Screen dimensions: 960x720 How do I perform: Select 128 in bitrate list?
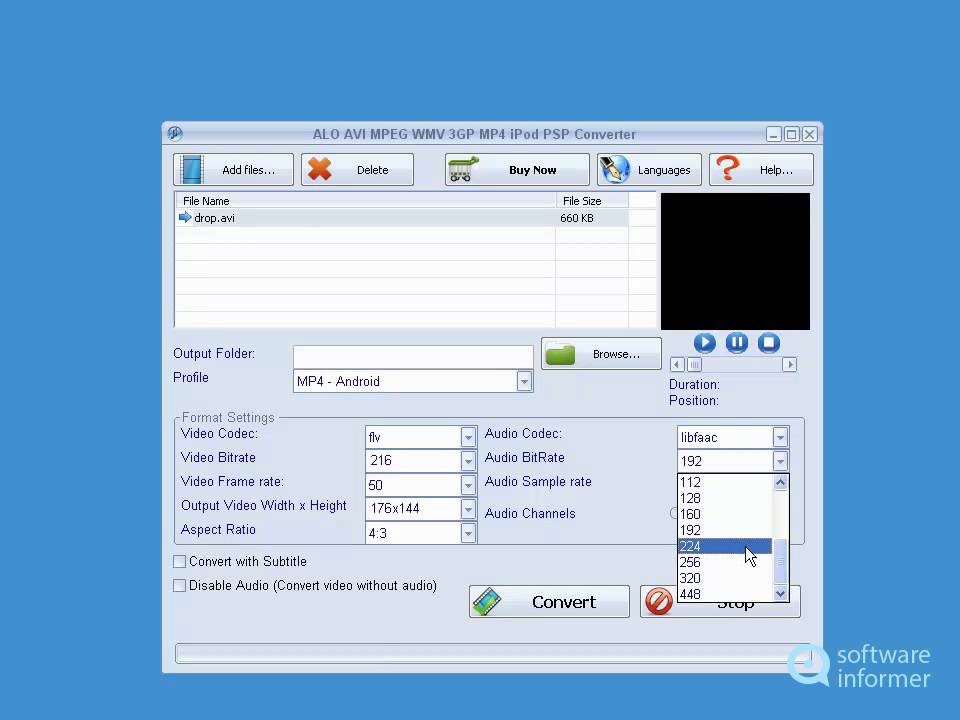(725, 498)
